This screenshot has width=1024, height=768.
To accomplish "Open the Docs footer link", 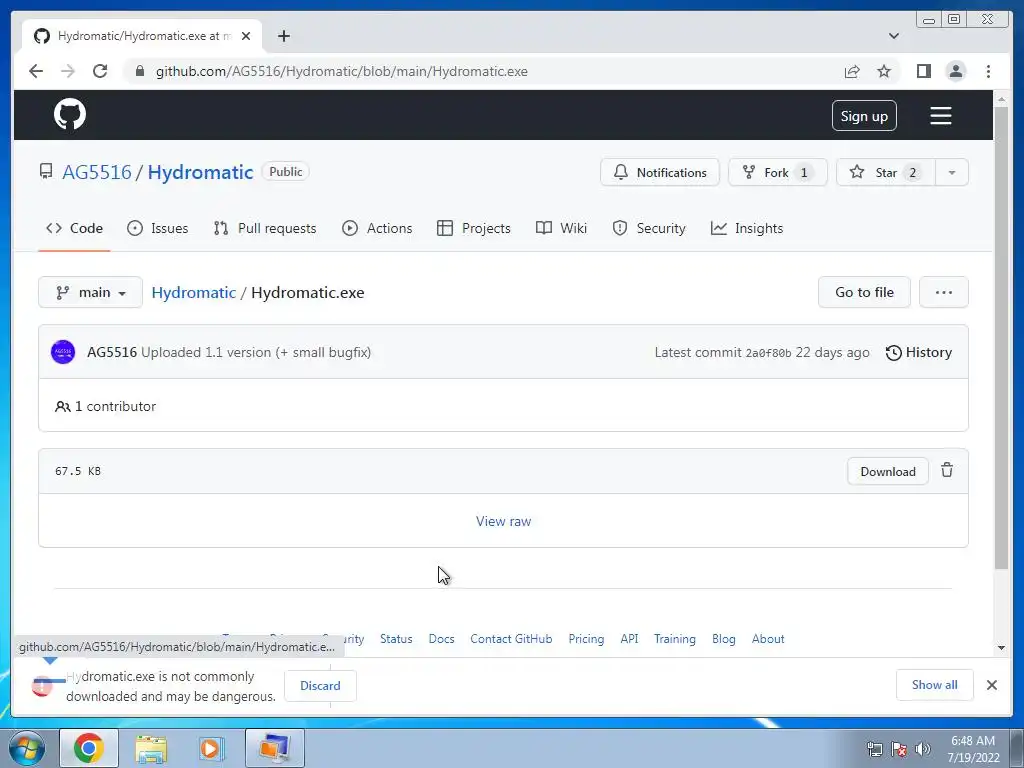I will click(x=441, y=639).
